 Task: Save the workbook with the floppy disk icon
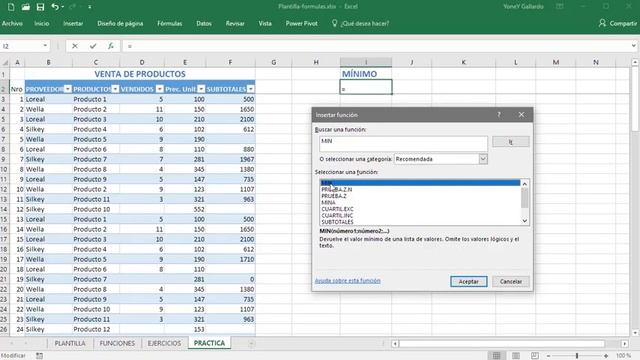[40, 7]
